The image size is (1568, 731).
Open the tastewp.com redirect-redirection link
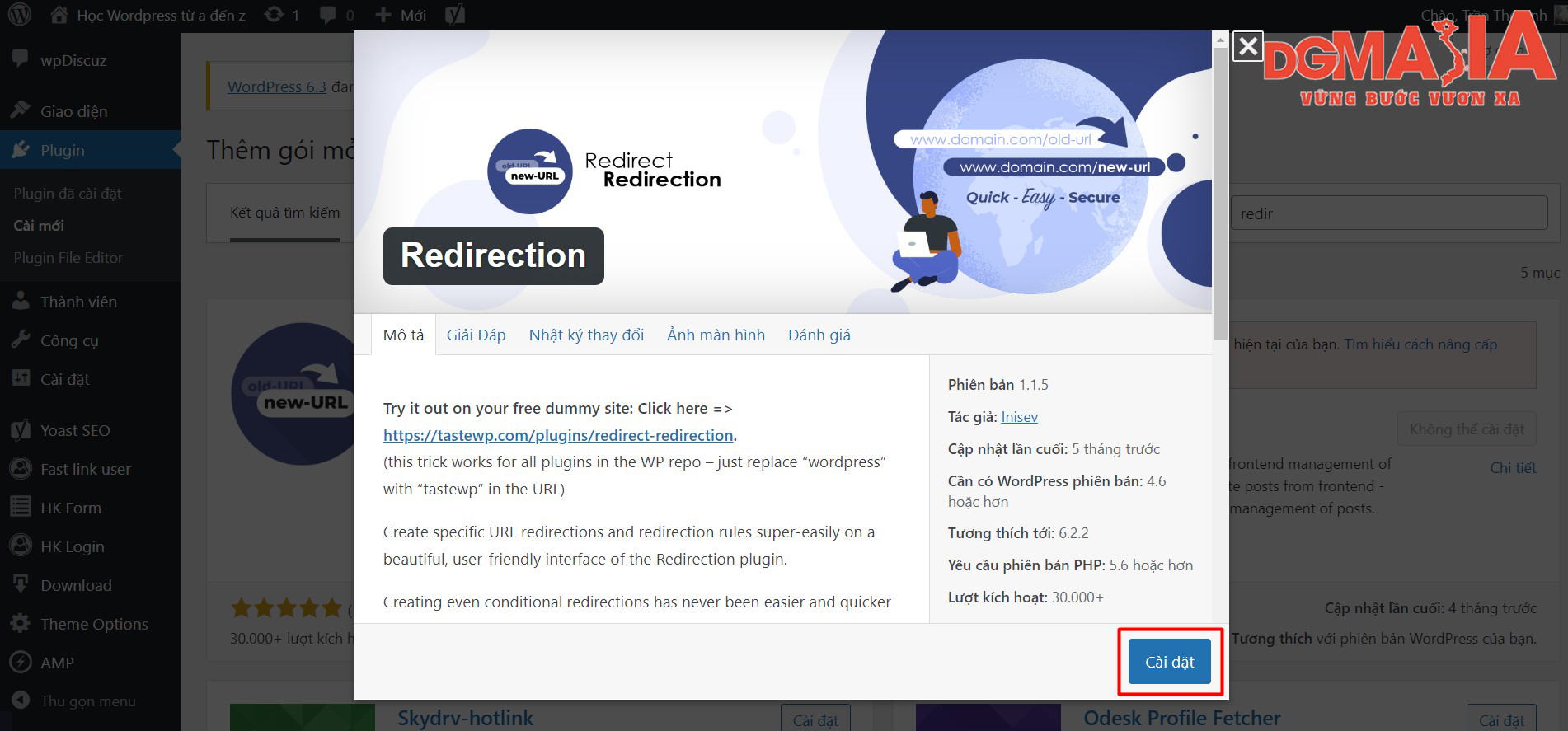tap(558, 435)
